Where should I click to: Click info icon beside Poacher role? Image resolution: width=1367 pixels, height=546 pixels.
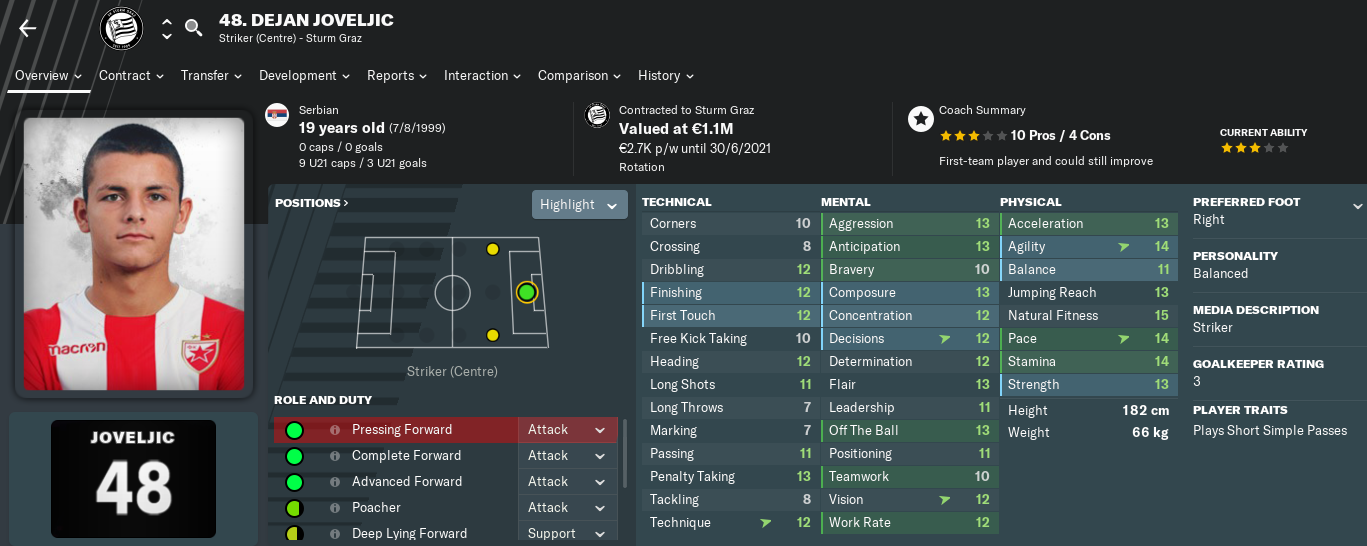click(x=335, y=508)
